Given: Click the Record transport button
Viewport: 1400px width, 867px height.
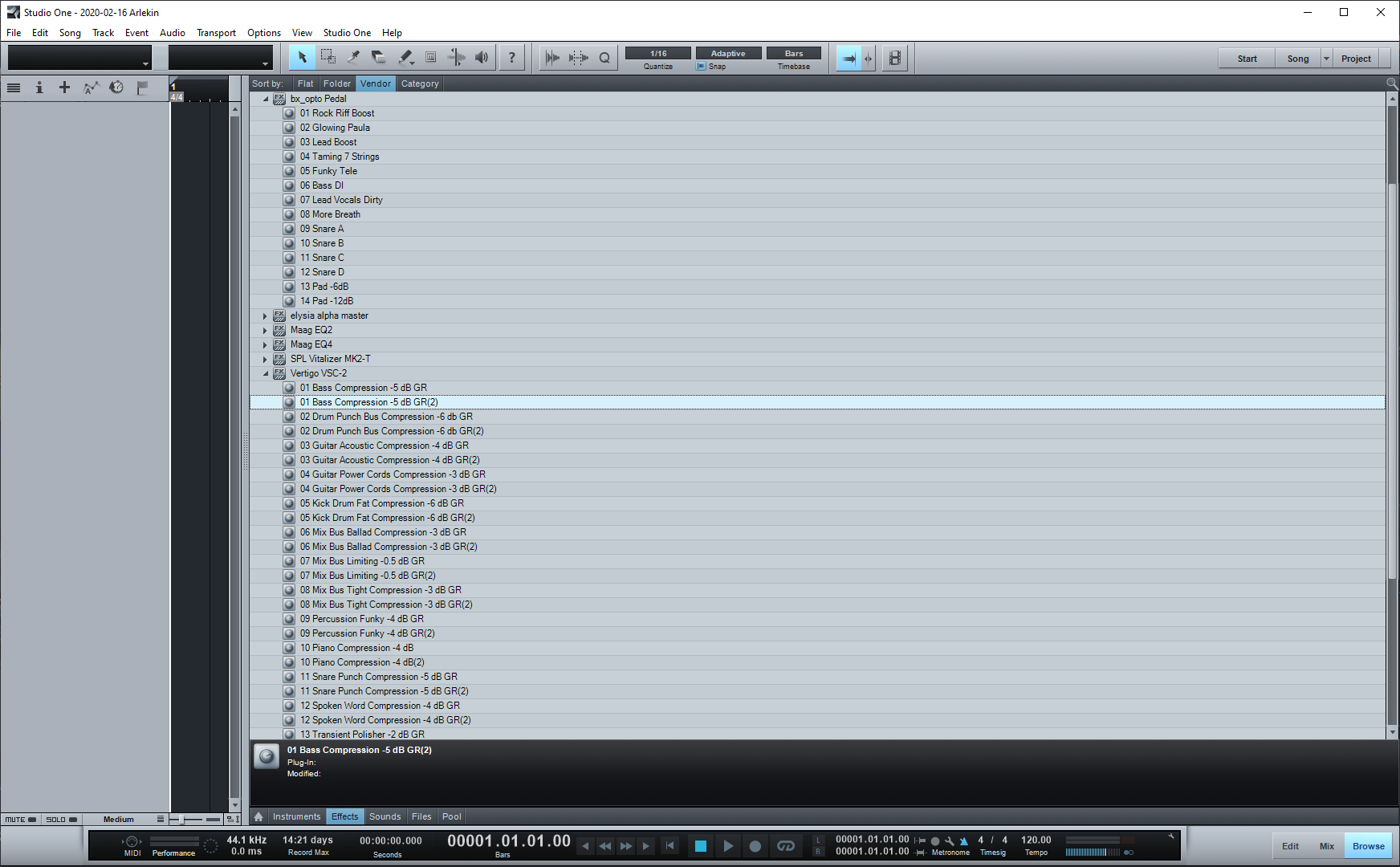Looking at the screenshot, I should click(x=755, y=846).
